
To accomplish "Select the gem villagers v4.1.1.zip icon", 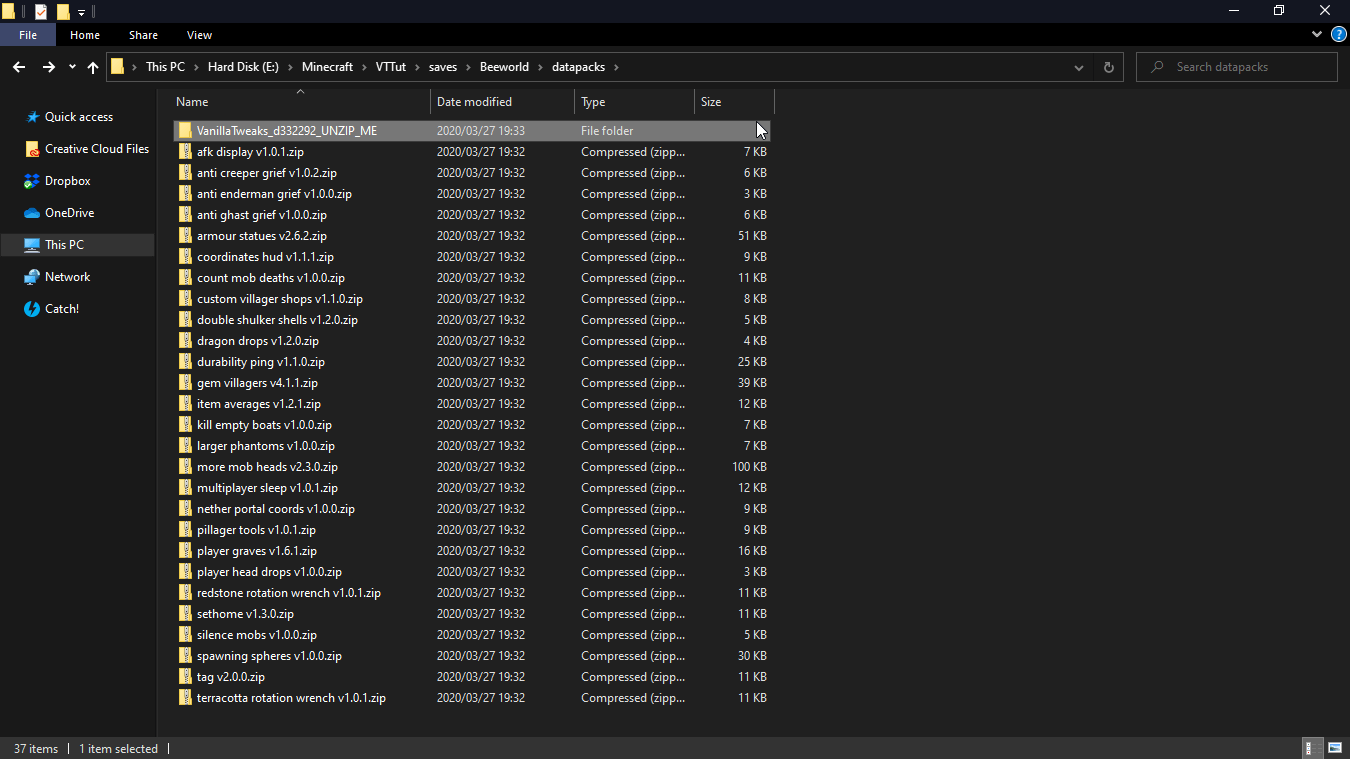I will (x=185, y=383).
